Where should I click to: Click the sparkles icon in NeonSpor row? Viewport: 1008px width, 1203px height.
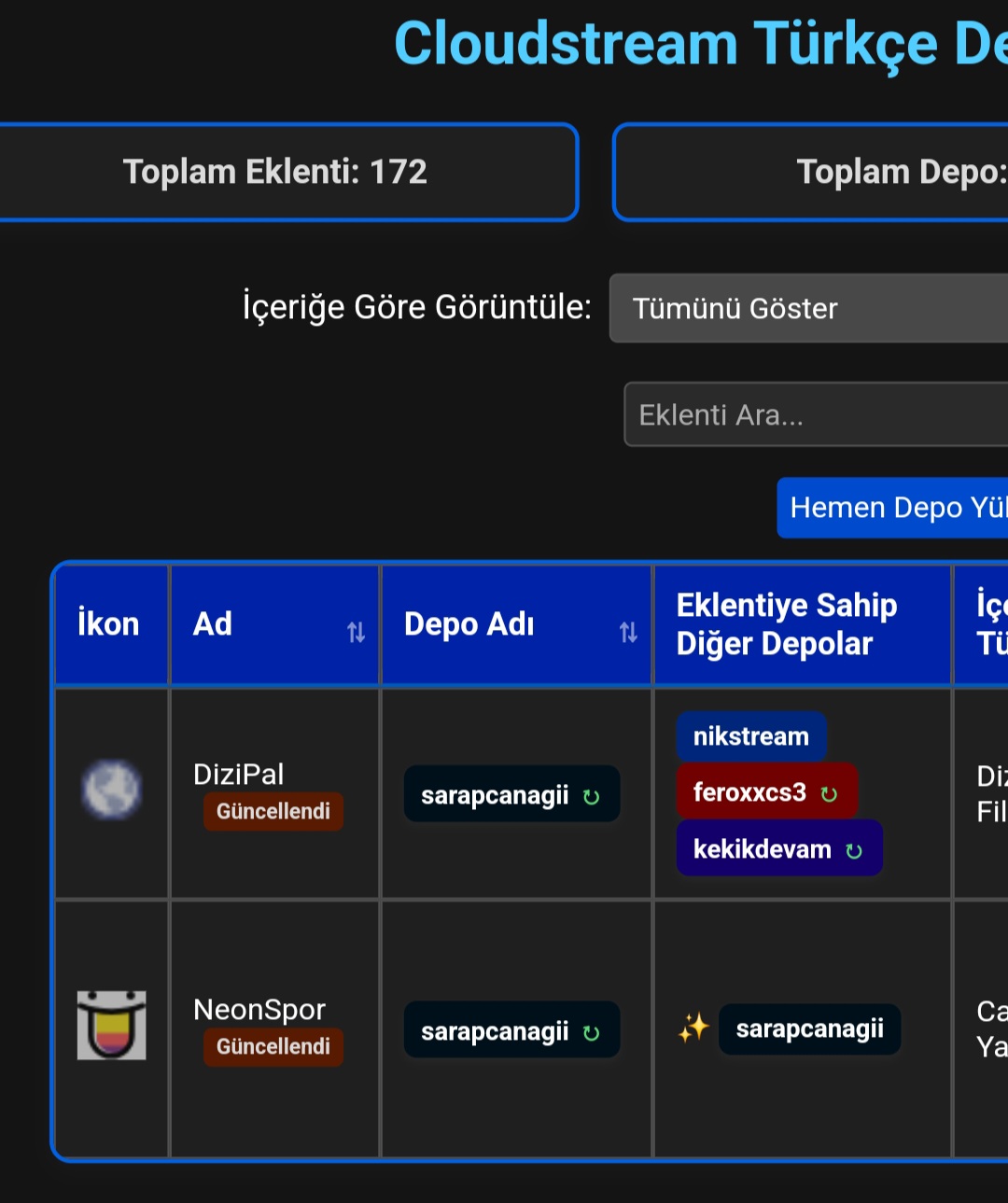point(693,1028)
